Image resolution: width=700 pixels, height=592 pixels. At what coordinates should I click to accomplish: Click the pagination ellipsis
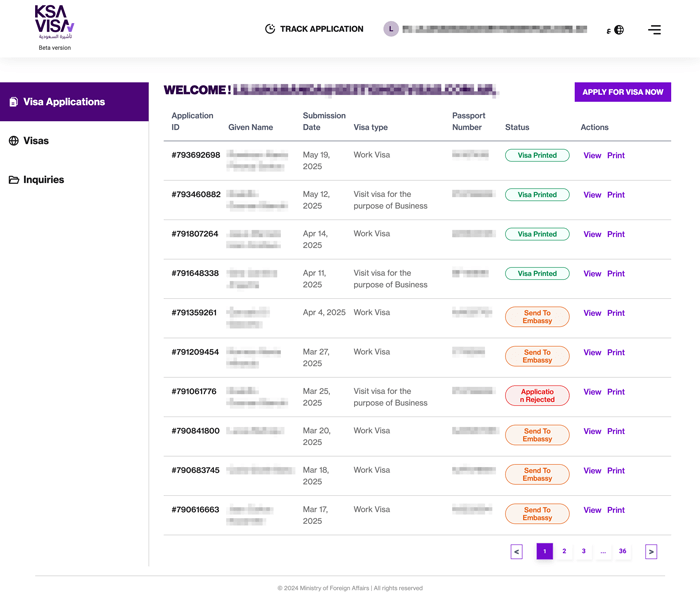coord(603,552)
